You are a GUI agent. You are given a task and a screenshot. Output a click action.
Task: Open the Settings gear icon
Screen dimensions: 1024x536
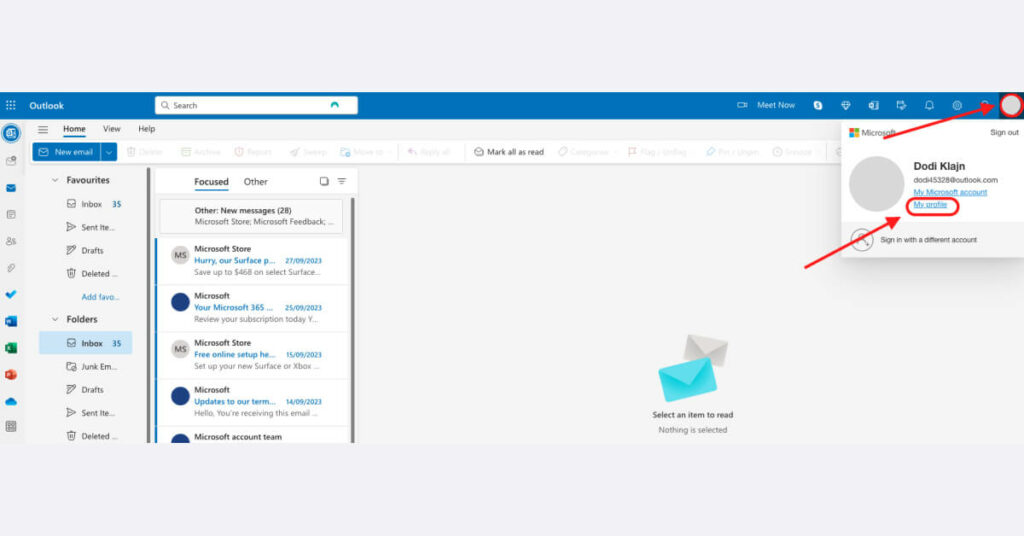pos(957,105)
